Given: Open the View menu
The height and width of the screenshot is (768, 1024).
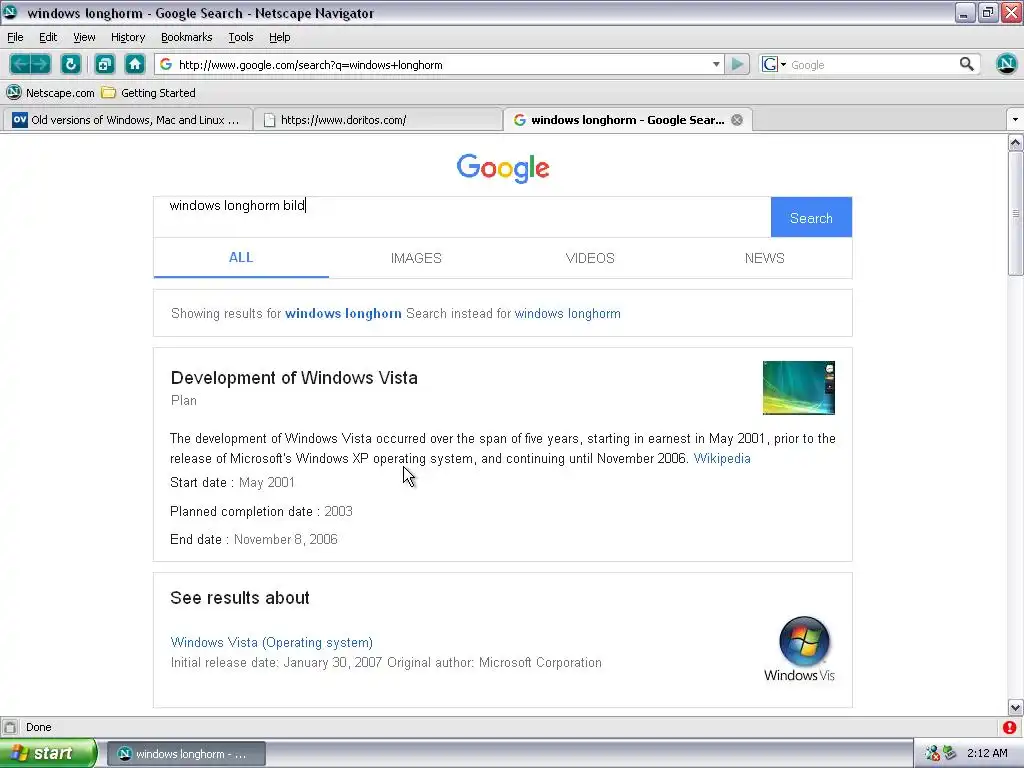Looking at the screenshot, I should [84, 37].
